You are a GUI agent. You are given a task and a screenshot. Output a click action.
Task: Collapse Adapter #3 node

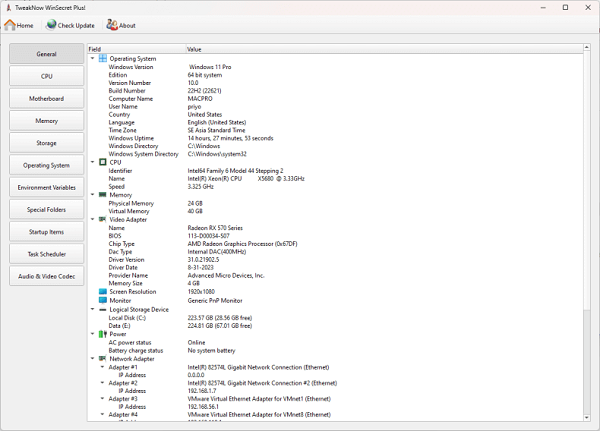tap(103, 398)
